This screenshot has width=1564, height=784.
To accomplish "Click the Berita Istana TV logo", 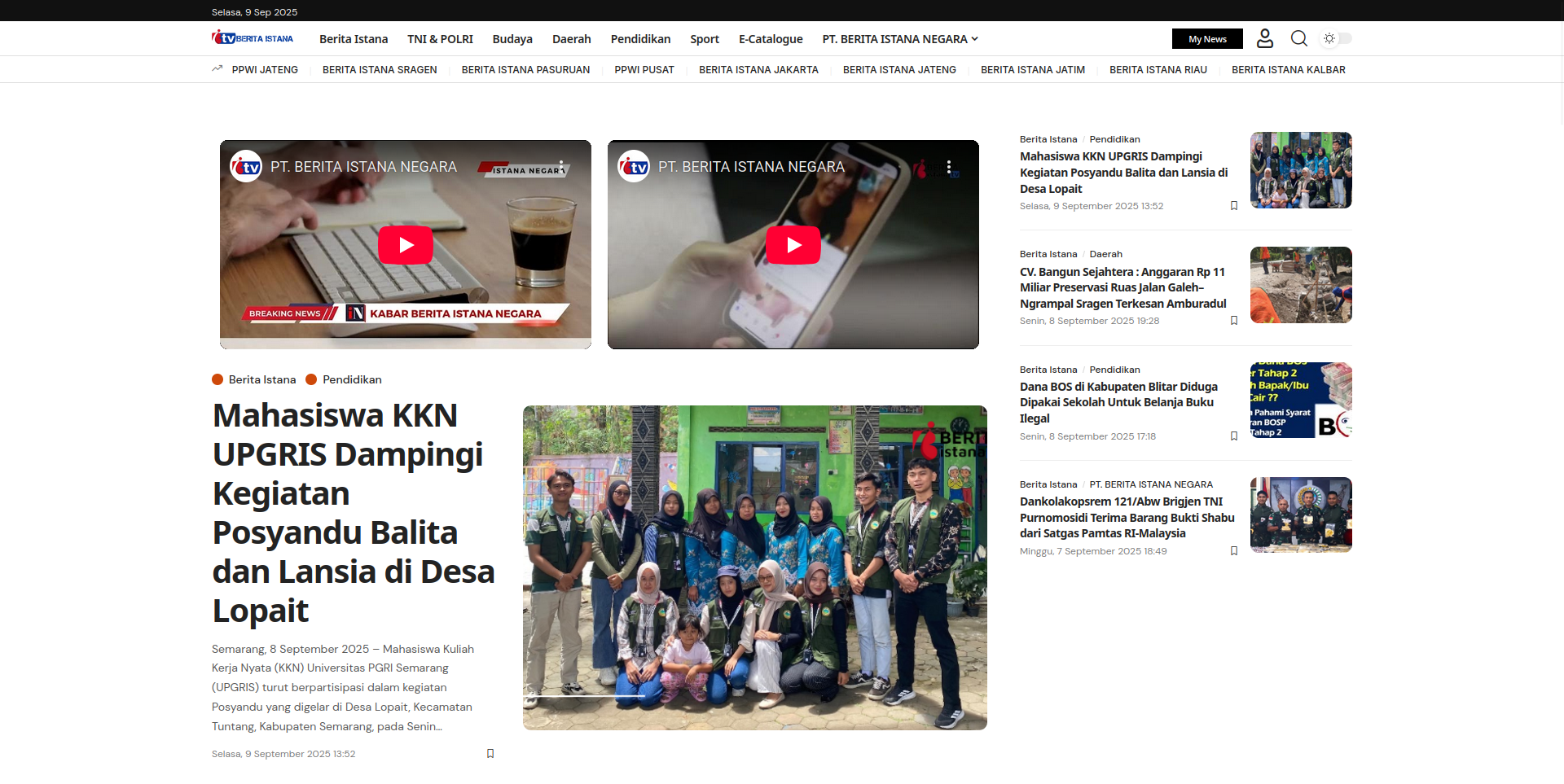I will tap(253, 38).
